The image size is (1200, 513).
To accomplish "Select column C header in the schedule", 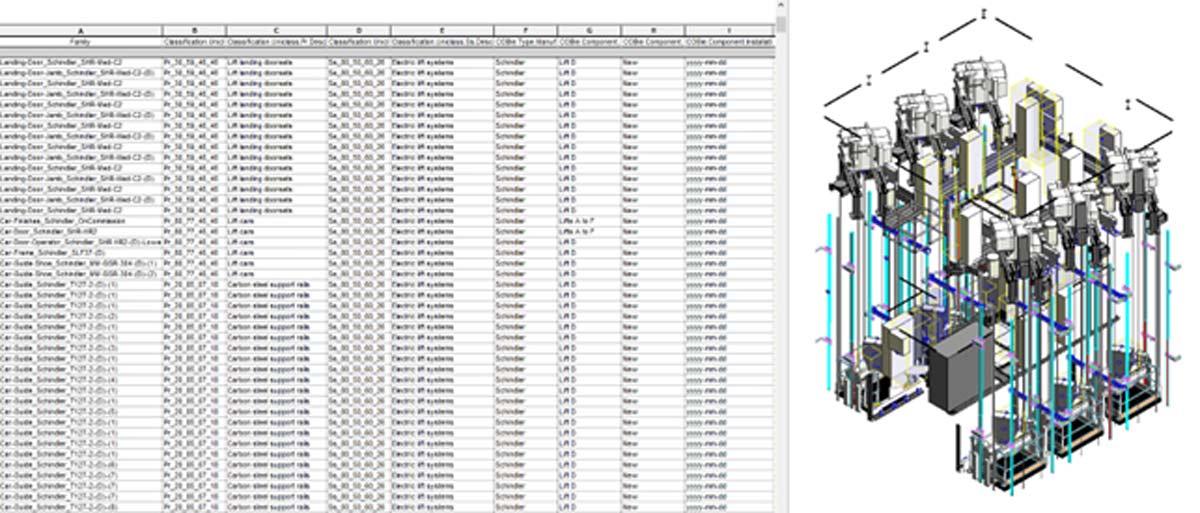I will (276, 32).
